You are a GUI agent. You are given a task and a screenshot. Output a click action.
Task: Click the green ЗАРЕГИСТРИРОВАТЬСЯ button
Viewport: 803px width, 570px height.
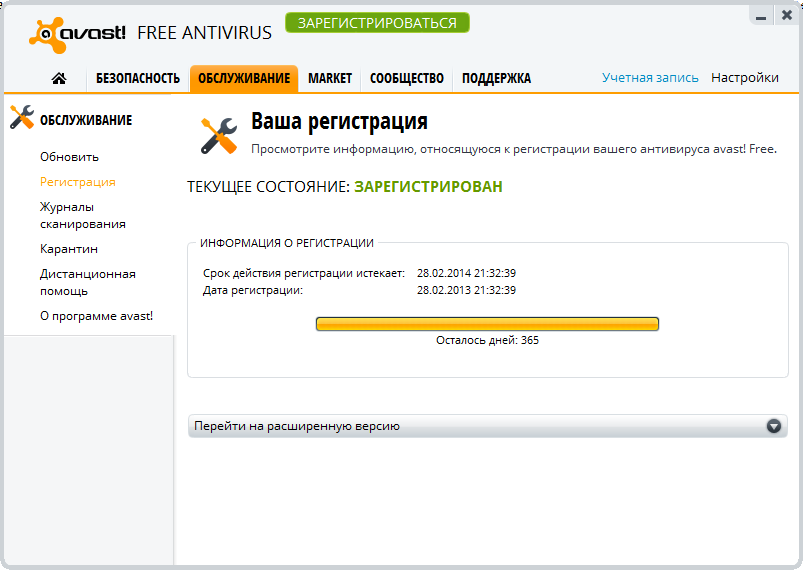[x=377, y=23]
